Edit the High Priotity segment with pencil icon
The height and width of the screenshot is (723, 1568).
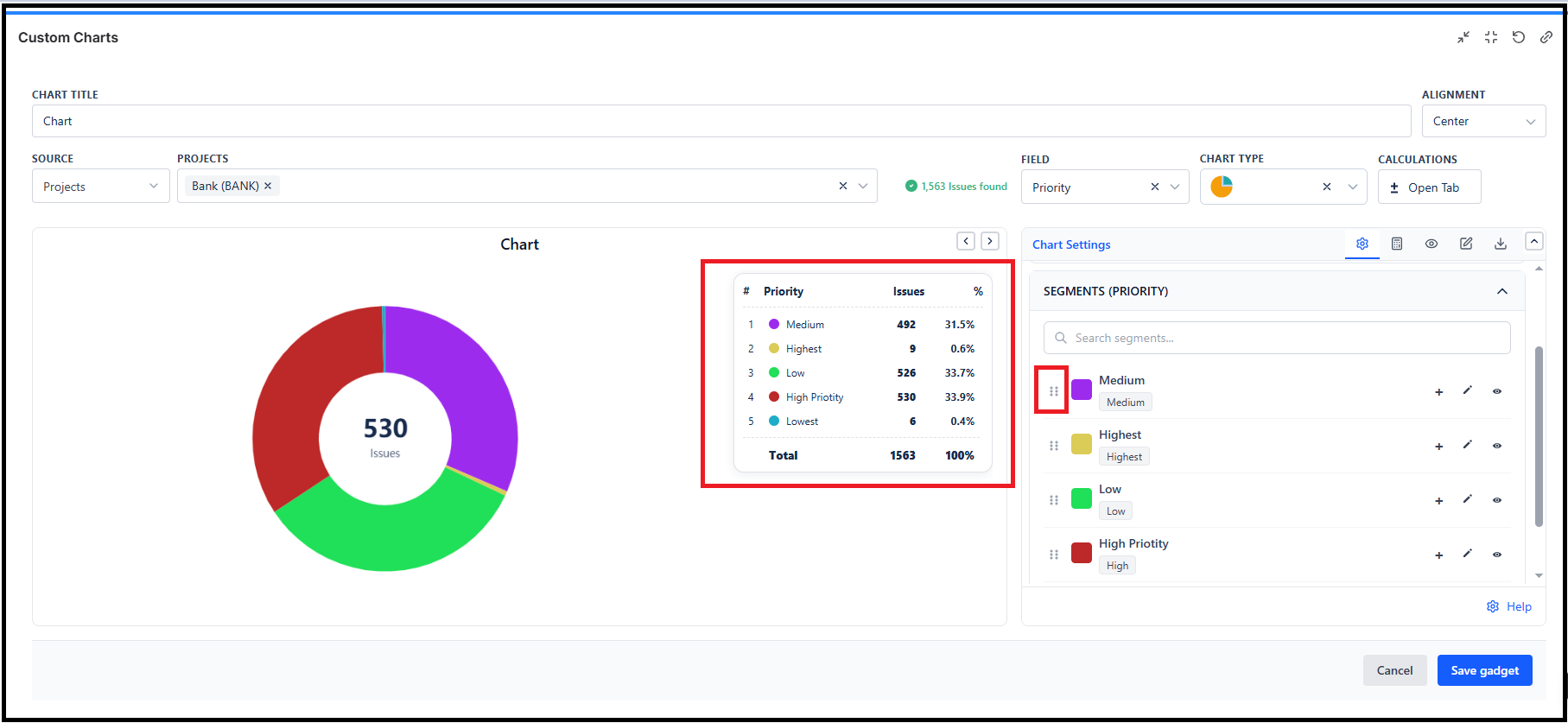pos(1468,554)
